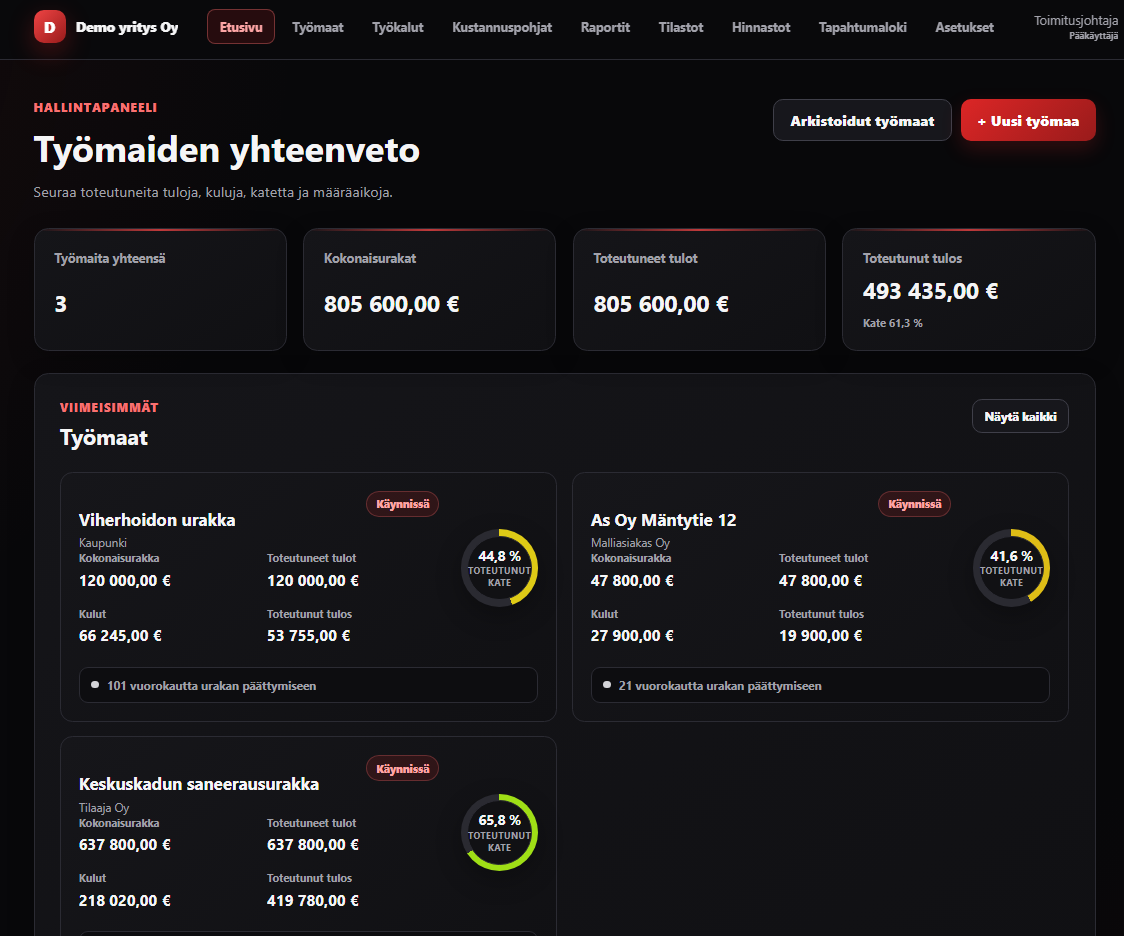Open the Raportit section
The width and height of the screenshot is (1124, 936).
coord(605,27)
